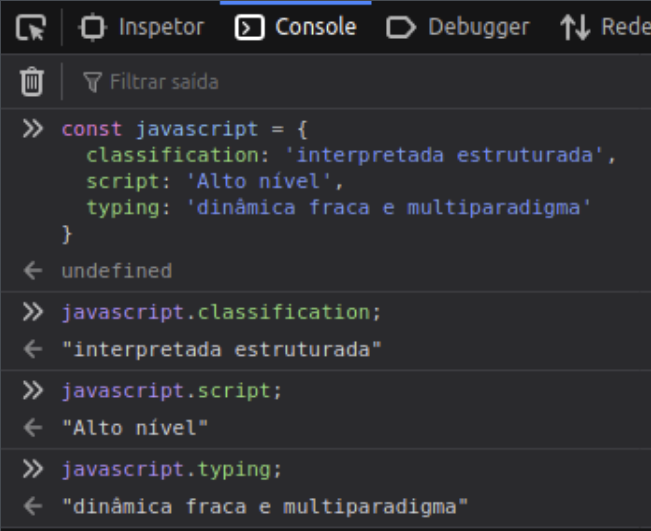Click the Rede arrows icon

(x=575, y=28)
